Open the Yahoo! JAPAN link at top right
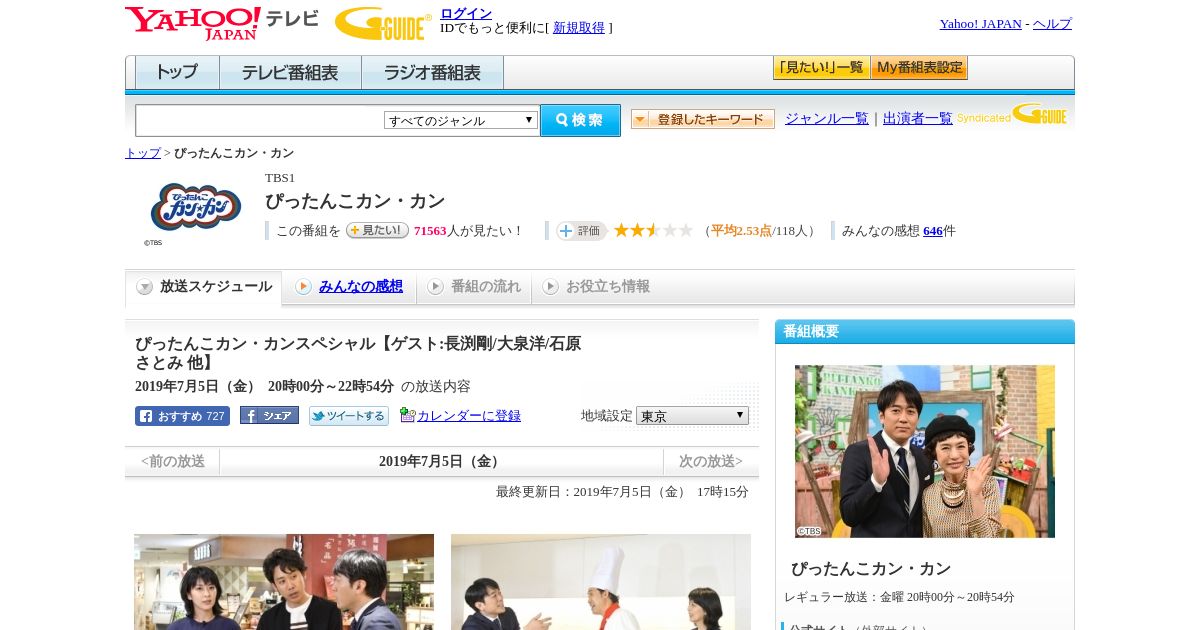Screen dimensions: 1200x630 coord(980,24)
